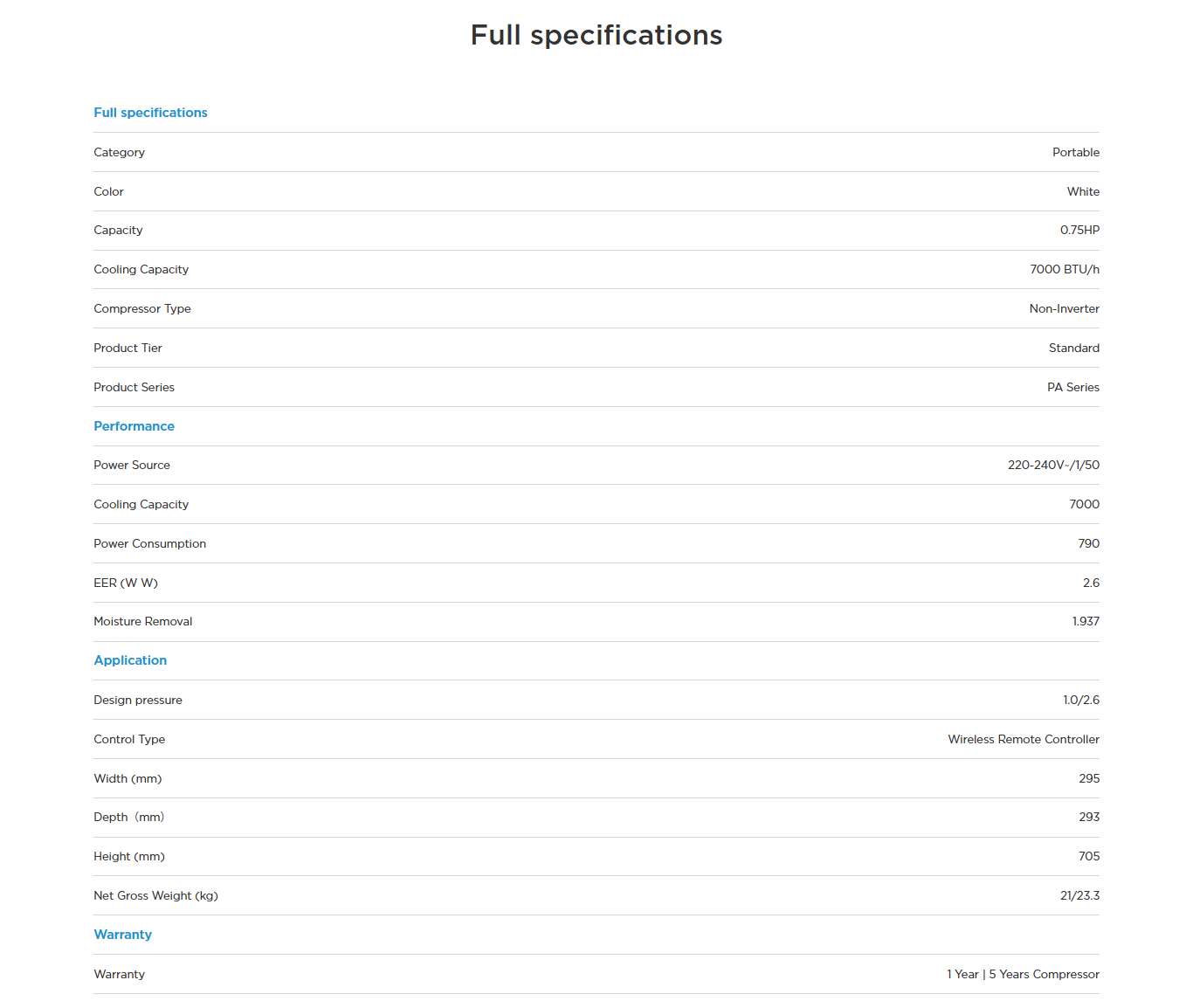Select the Wireless Remote Controller value
The height and width of the screenshot is (1008, 1193).
(x=1024, y=739)
